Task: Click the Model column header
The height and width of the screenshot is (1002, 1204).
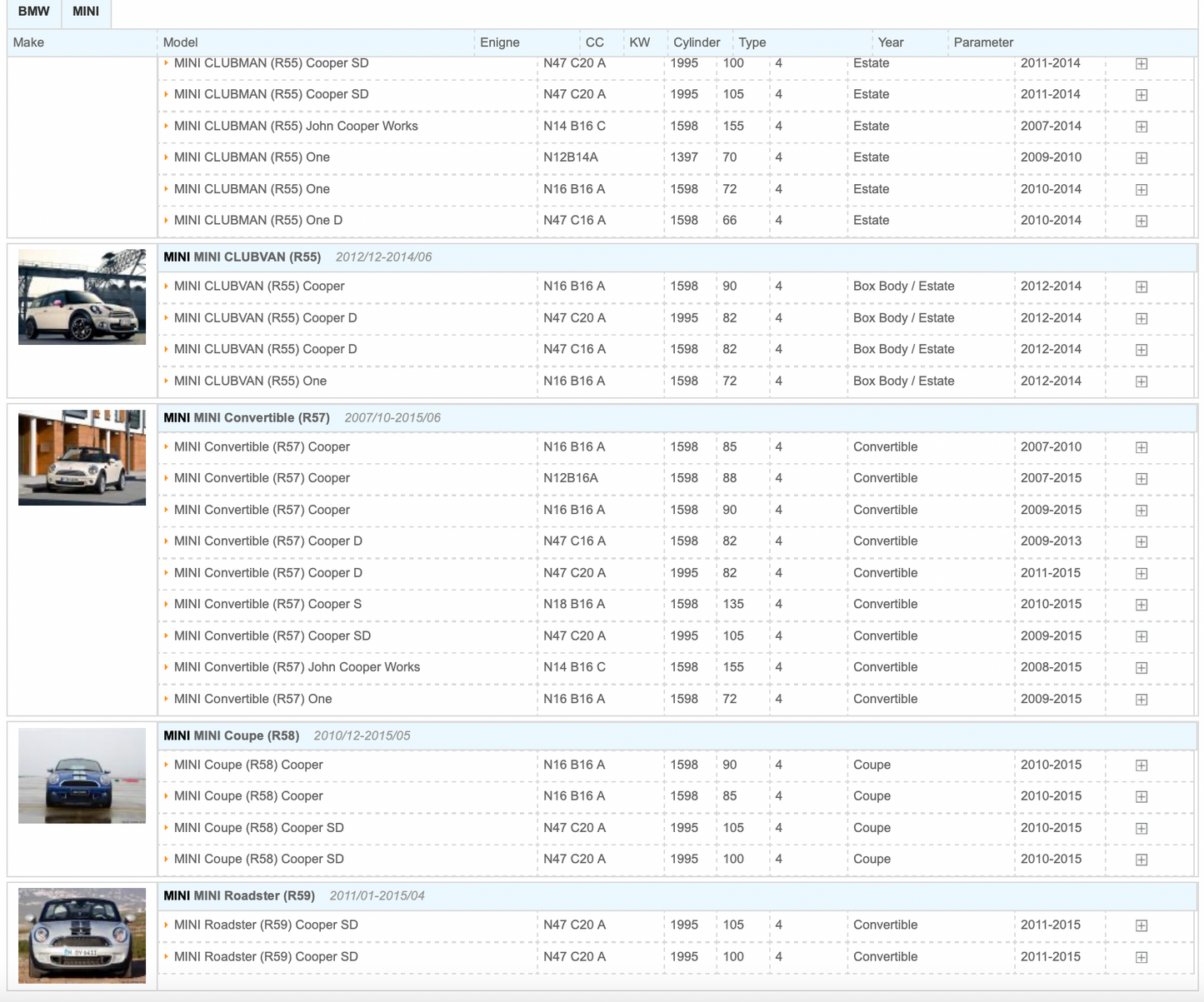Action: pyautogui.click(x=181, y=42)
